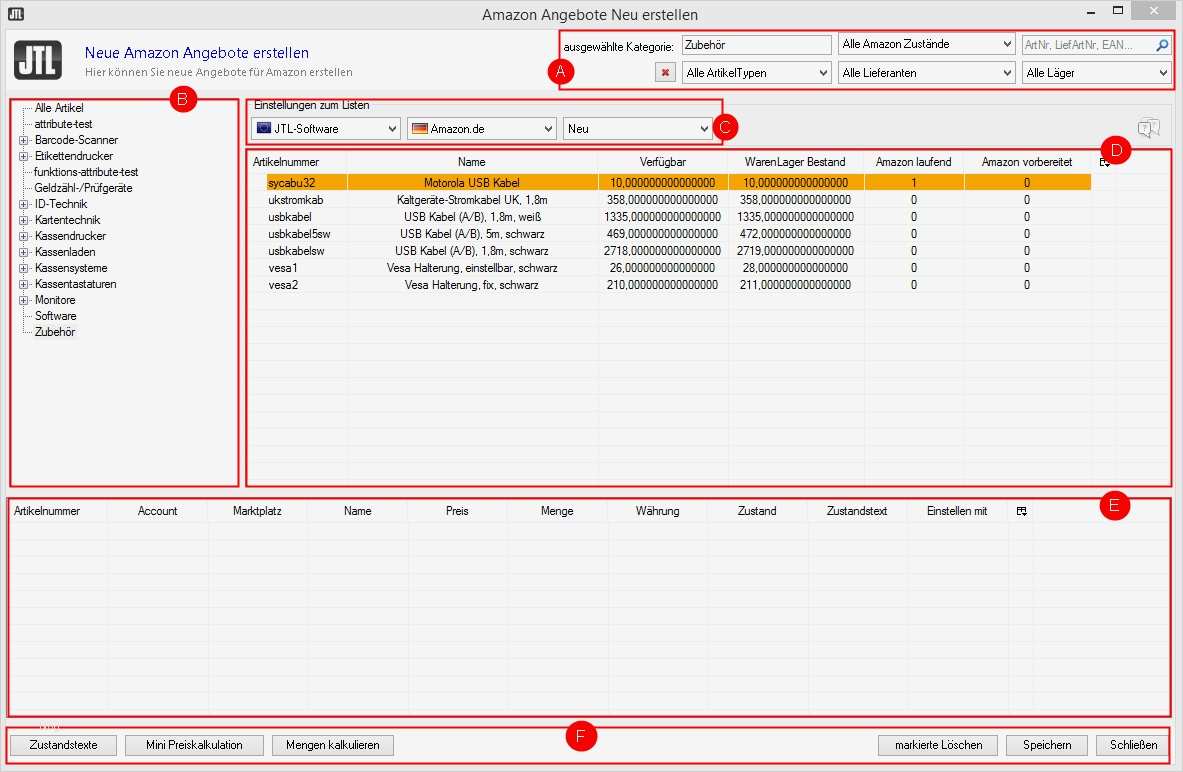Image resolution: width=1183 pixels, height=772 pixels.
Task: Click the ausgewählte Kategorie Zubehör field
Action: pos(757,45)
